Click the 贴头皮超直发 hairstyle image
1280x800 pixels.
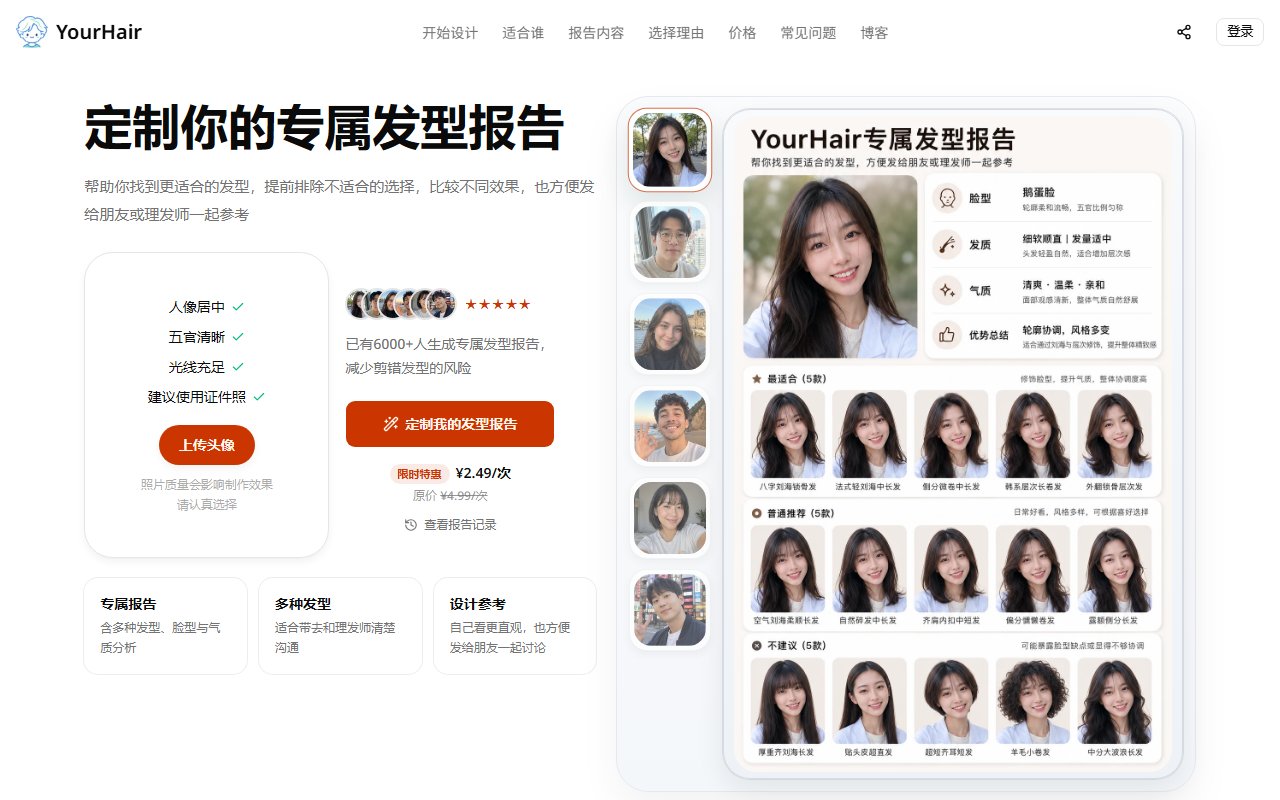click(x=870, y=701)
